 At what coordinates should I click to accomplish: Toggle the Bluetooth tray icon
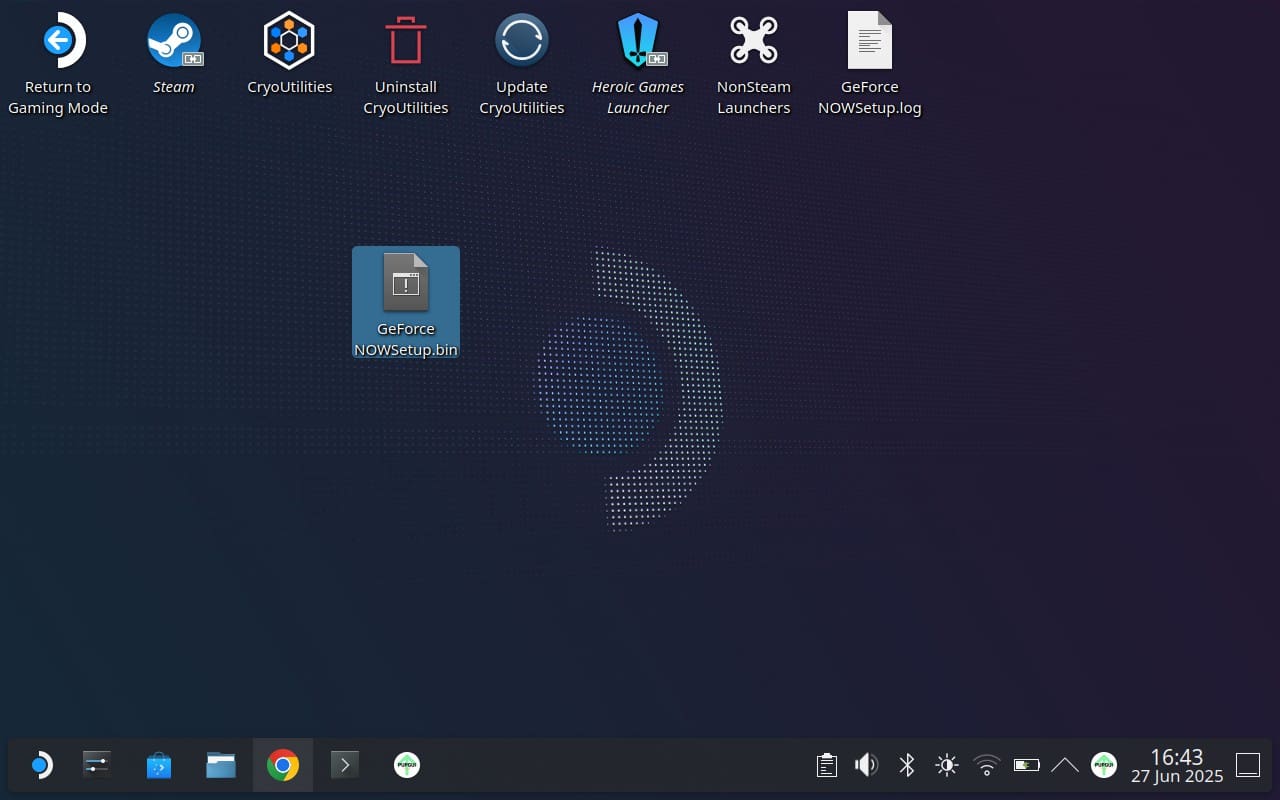click(x=906, y=766)
